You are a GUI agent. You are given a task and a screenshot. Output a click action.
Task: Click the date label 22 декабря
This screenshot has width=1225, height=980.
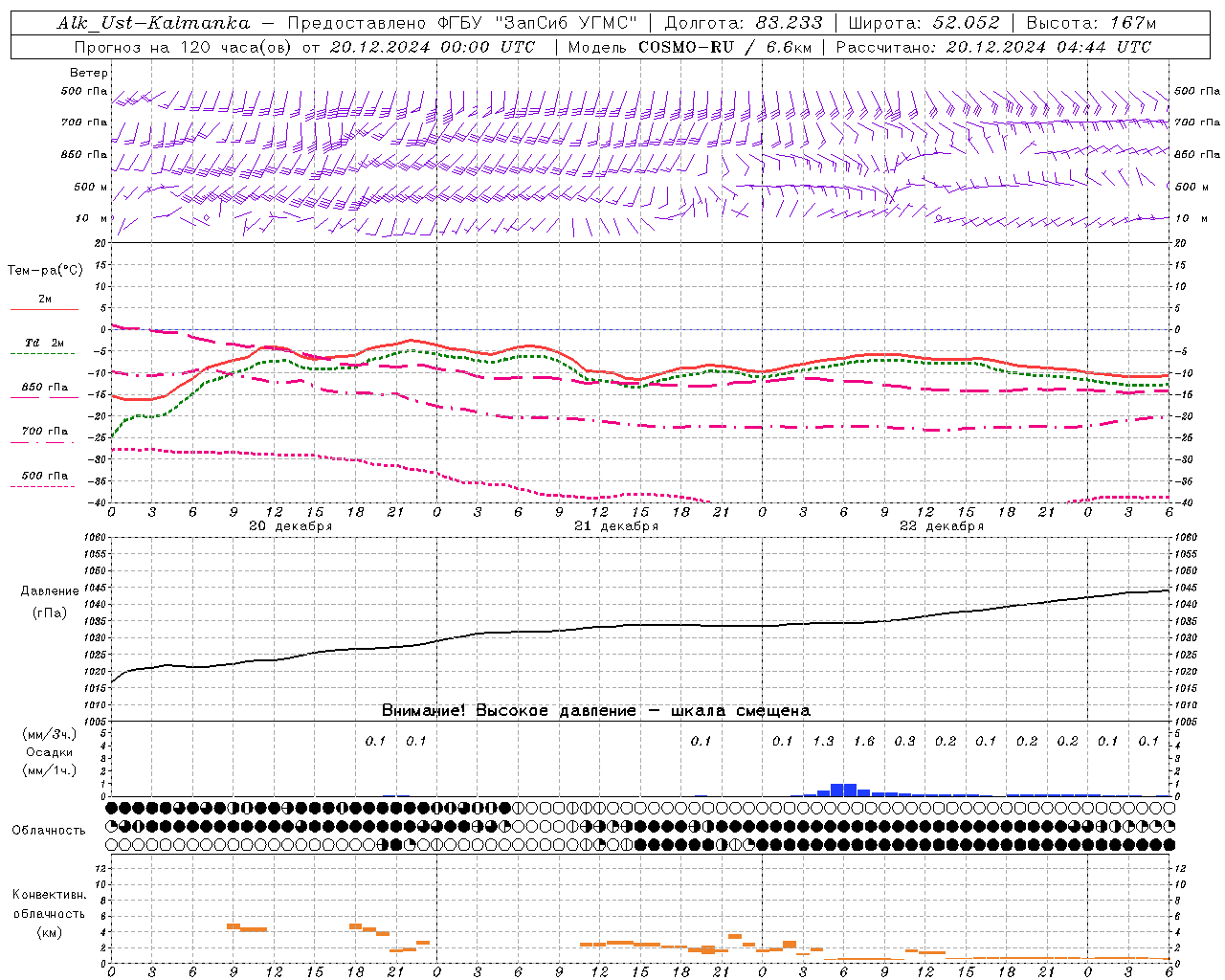click(942, 526)
